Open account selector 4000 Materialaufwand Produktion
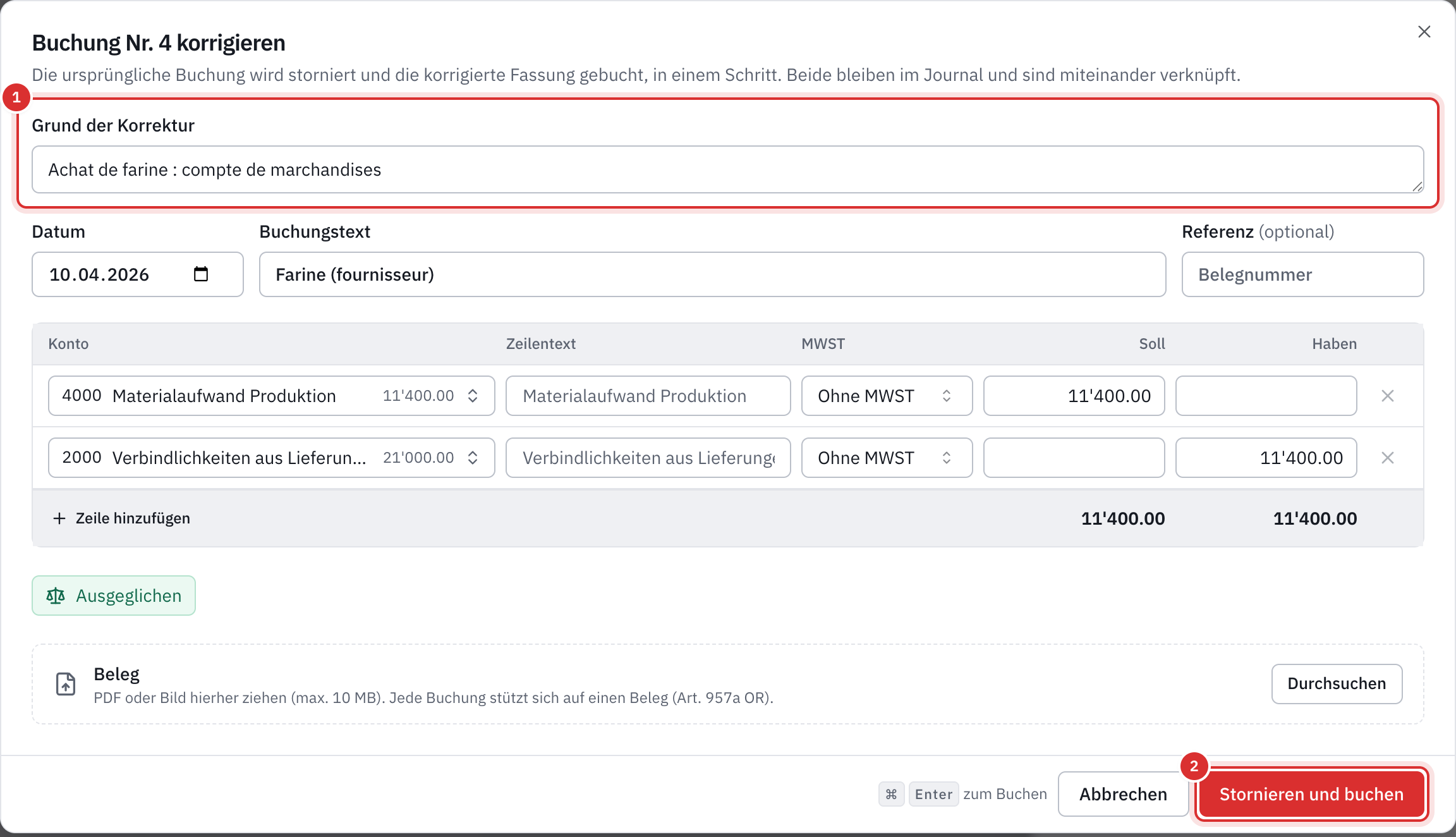Image resolution: width=1456 pixels, height=837 pixels. coord(271,396)
